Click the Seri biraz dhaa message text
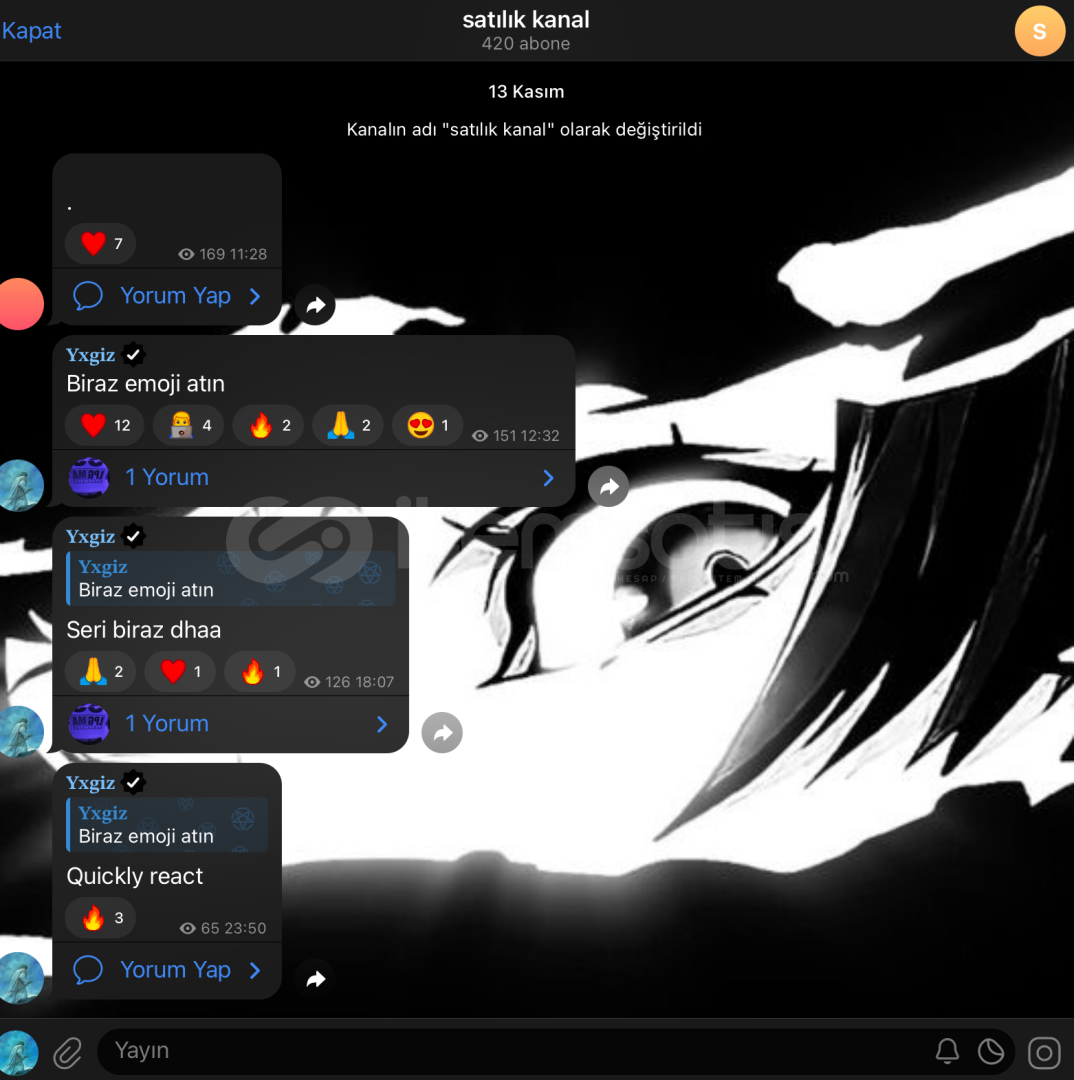The height and width of the screenshot is (1080, 1074). point(143,630)
